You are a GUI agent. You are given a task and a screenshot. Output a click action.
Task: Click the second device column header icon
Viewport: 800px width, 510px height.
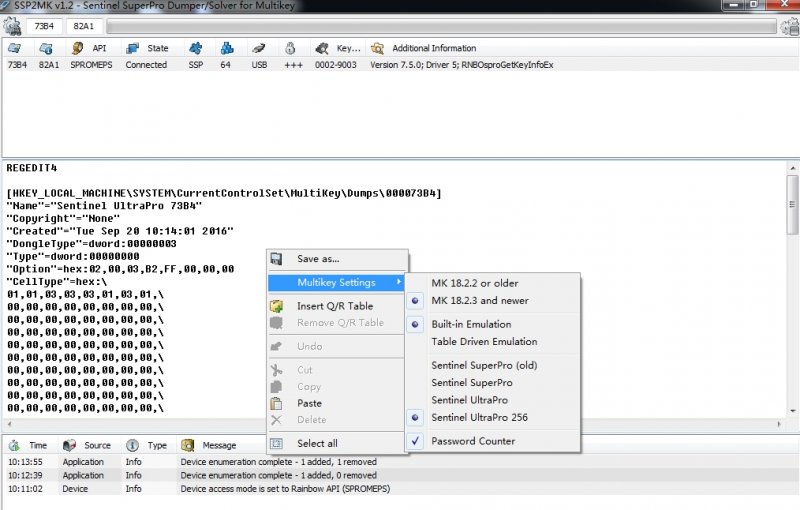point(46,48)
